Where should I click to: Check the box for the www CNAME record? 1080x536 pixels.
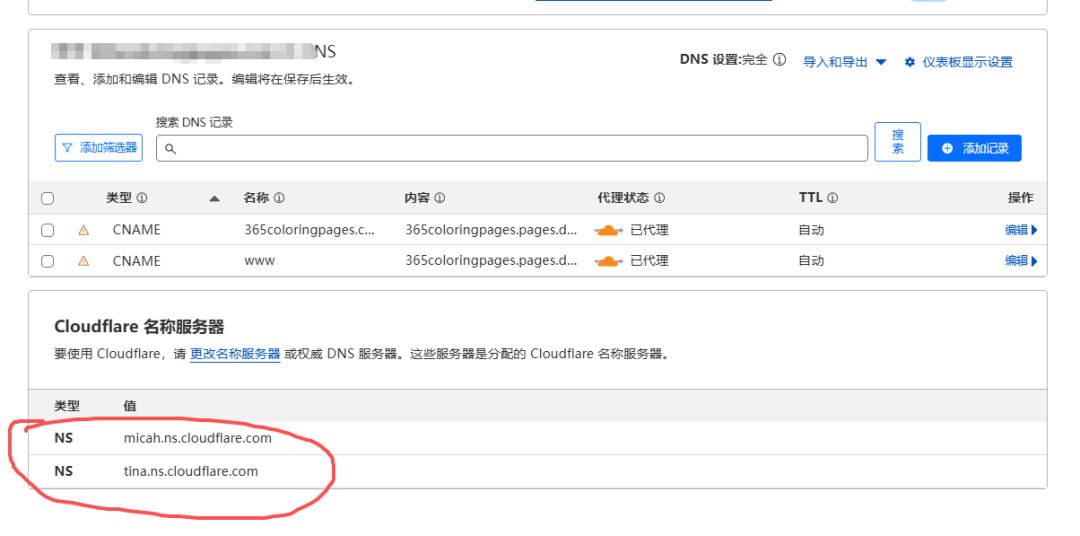pyautogui.click(x=47, y=261)
